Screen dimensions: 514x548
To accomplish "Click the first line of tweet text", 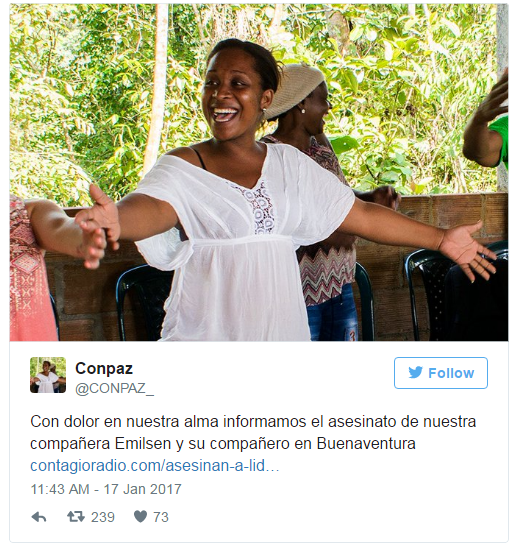I will pyautogui.click(x=253, y=422).
